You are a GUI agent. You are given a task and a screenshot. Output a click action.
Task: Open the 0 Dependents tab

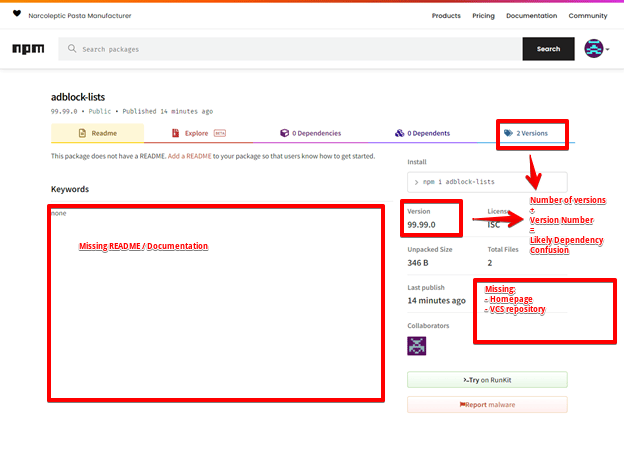click(x=422, y=133)
